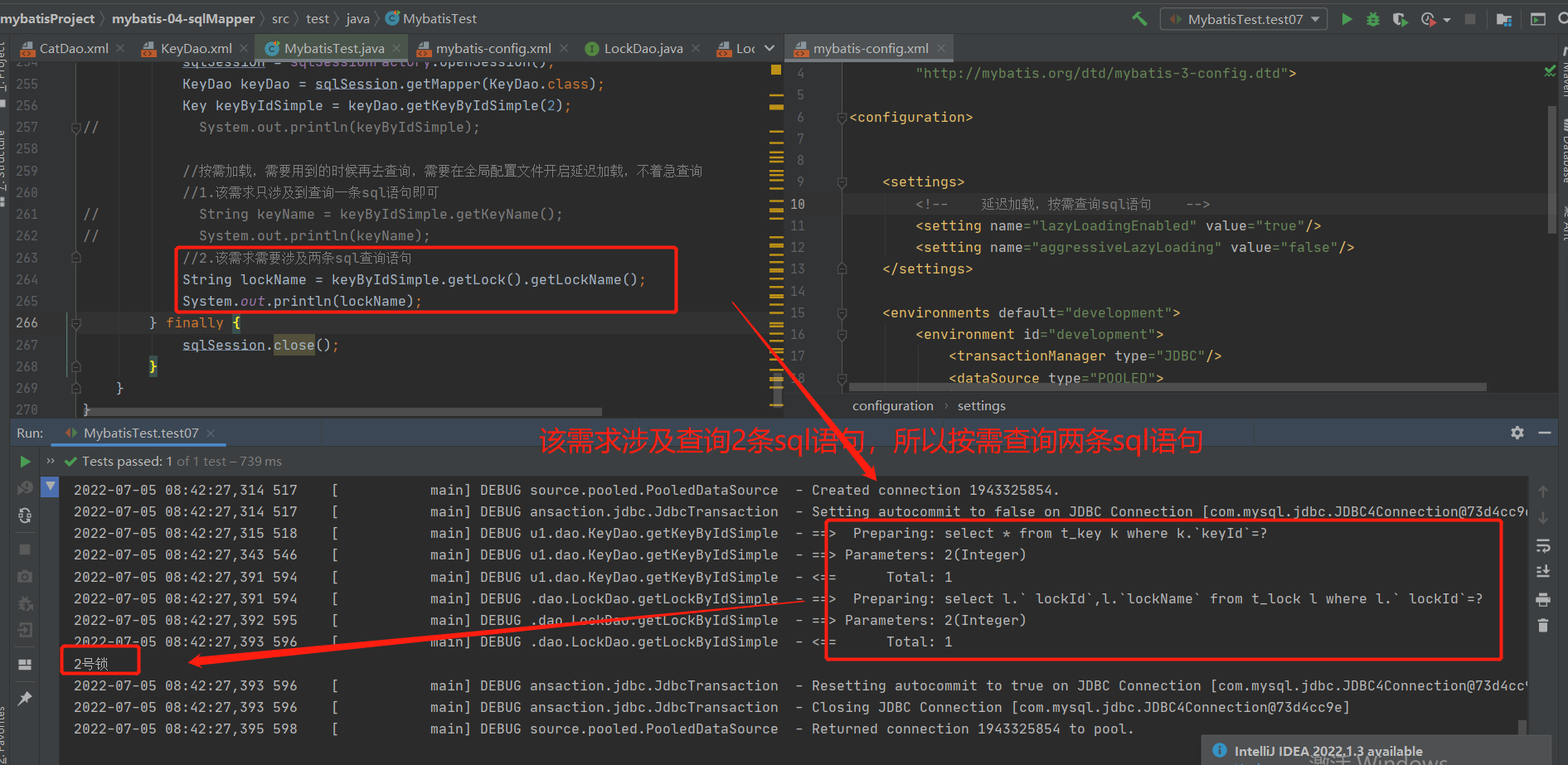
Task: Collapse the environment fold at line 16
Action: coord(842,335)
